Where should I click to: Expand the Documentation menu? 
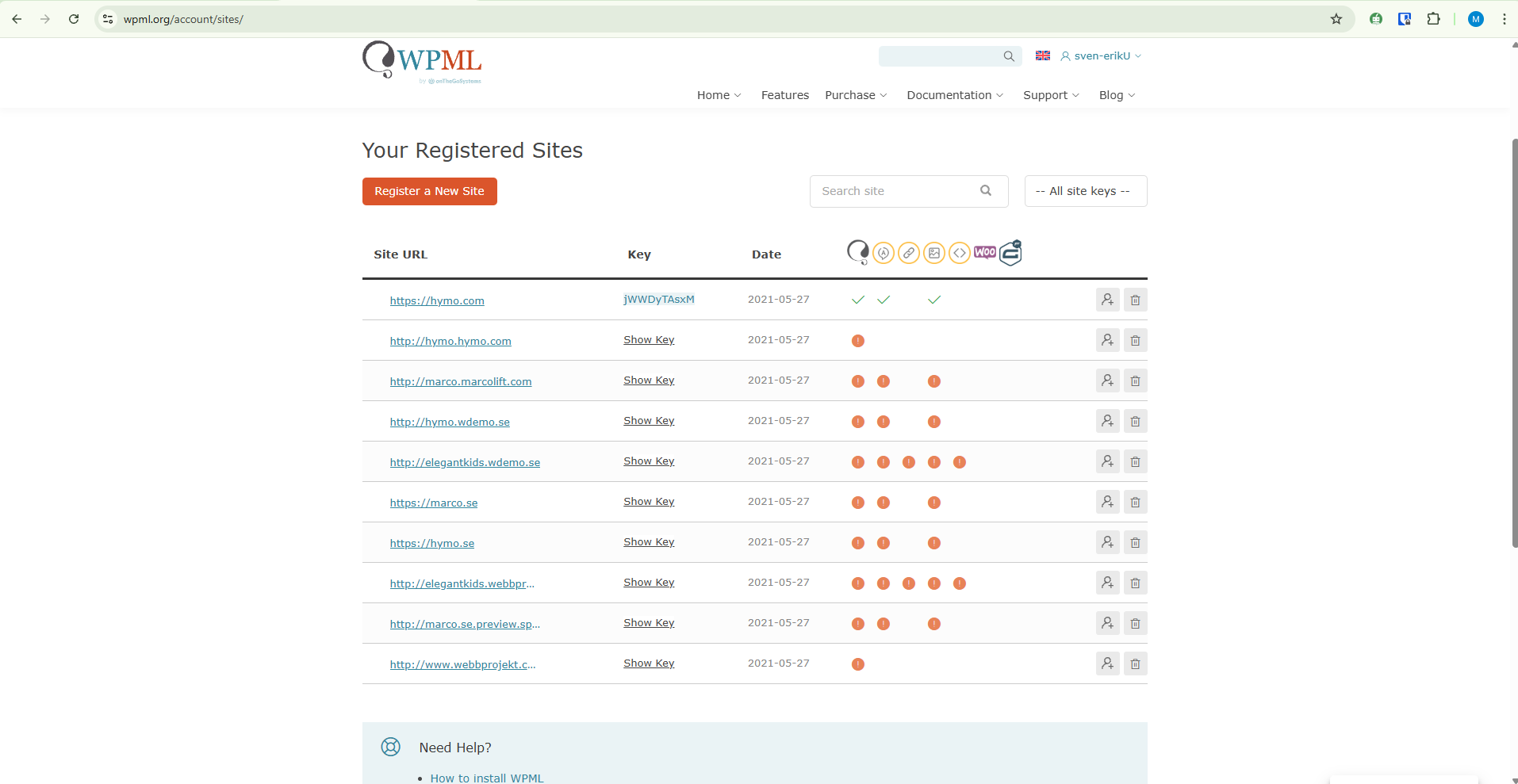point(956,95)
